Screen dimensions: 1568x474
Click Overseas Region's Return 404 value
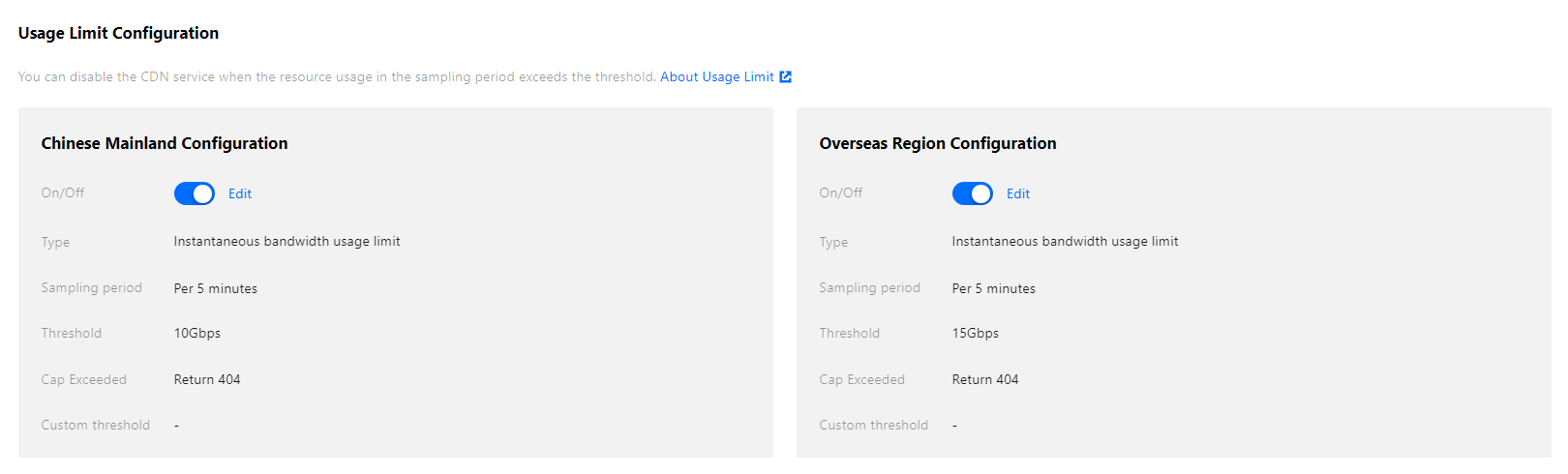tap(985, 379)
